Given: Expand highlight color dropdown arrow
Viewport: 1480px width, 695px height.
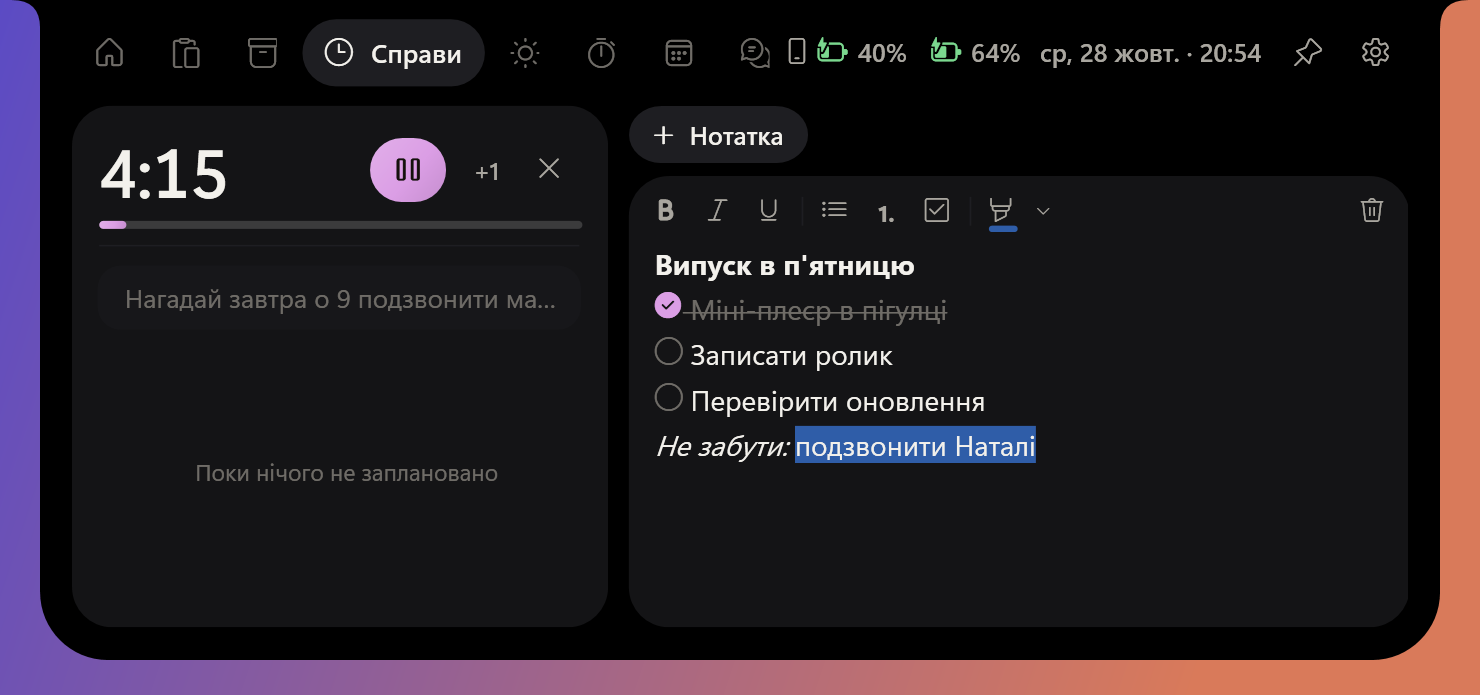Looking at the screenshot, I should coord(1043,211).
